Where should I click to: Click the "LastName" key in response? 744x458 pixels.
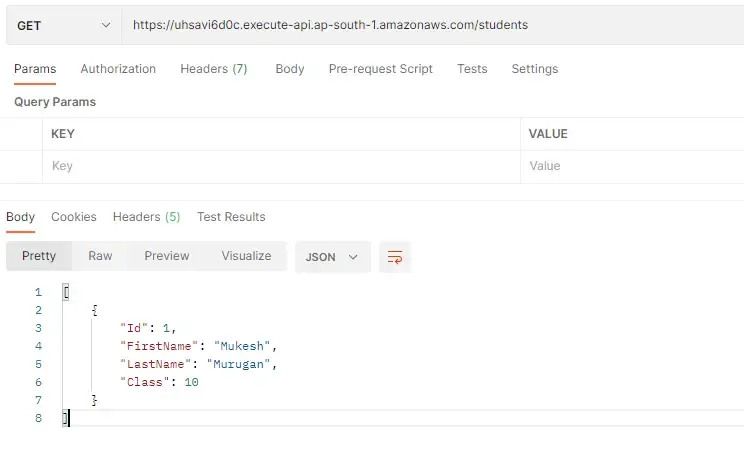(155, 364)
